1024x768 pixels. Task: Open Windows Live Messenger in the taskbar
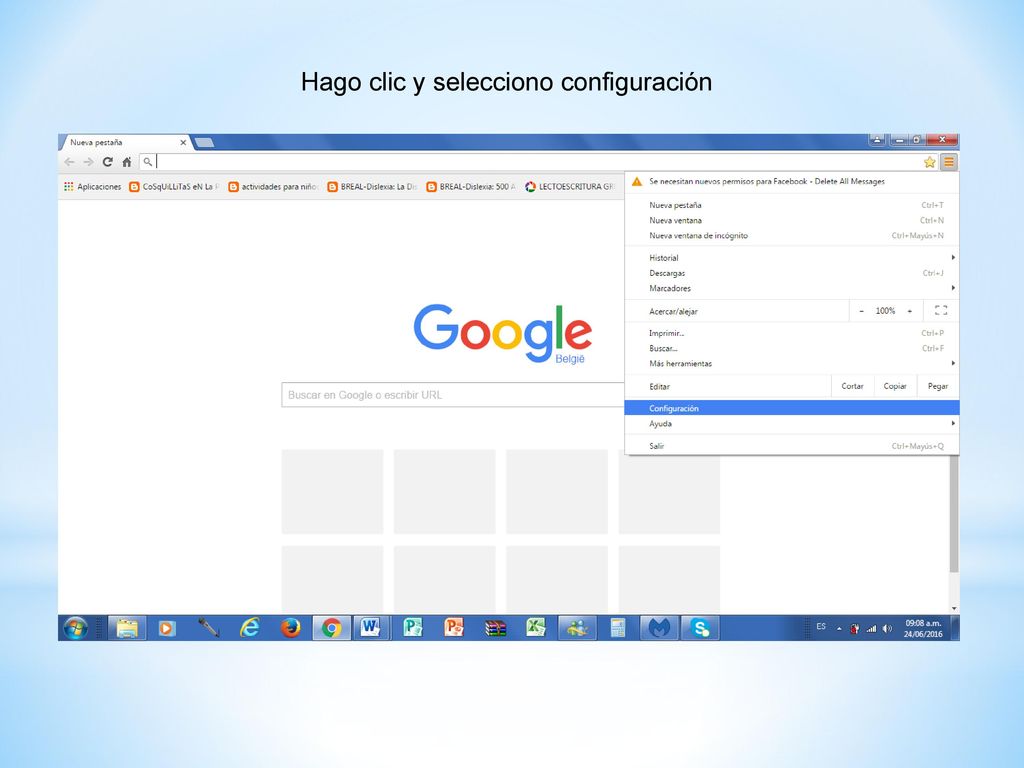coord(577,628)
